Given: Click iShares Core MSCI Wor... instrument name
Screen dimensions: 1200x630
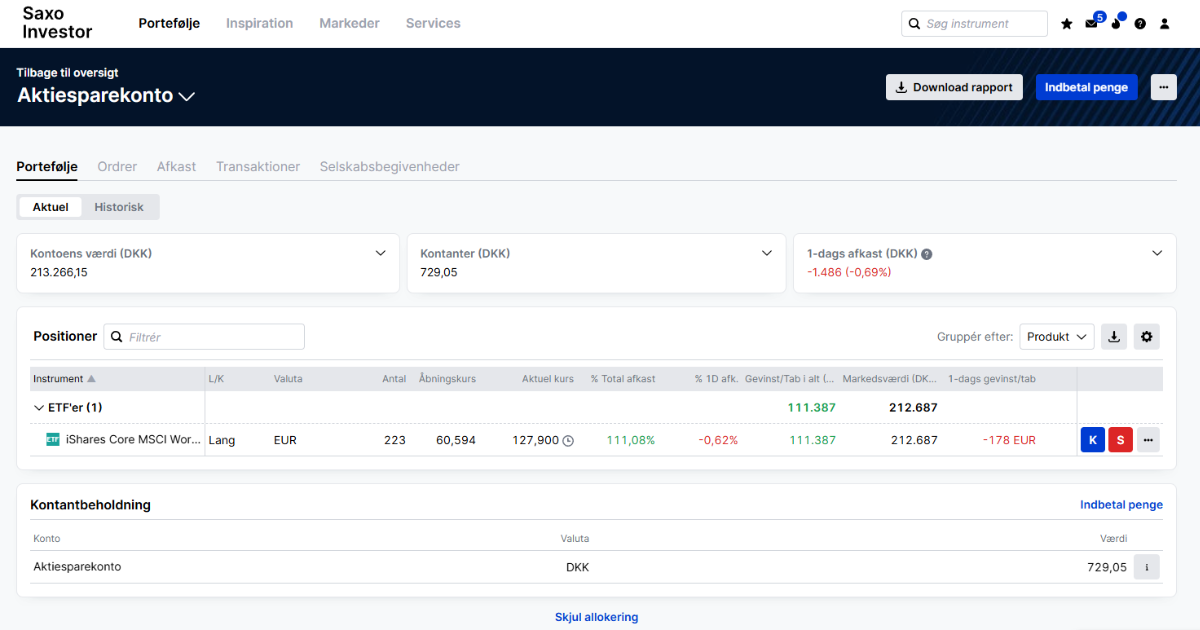Looking at the screenshot, I should 134,440.
